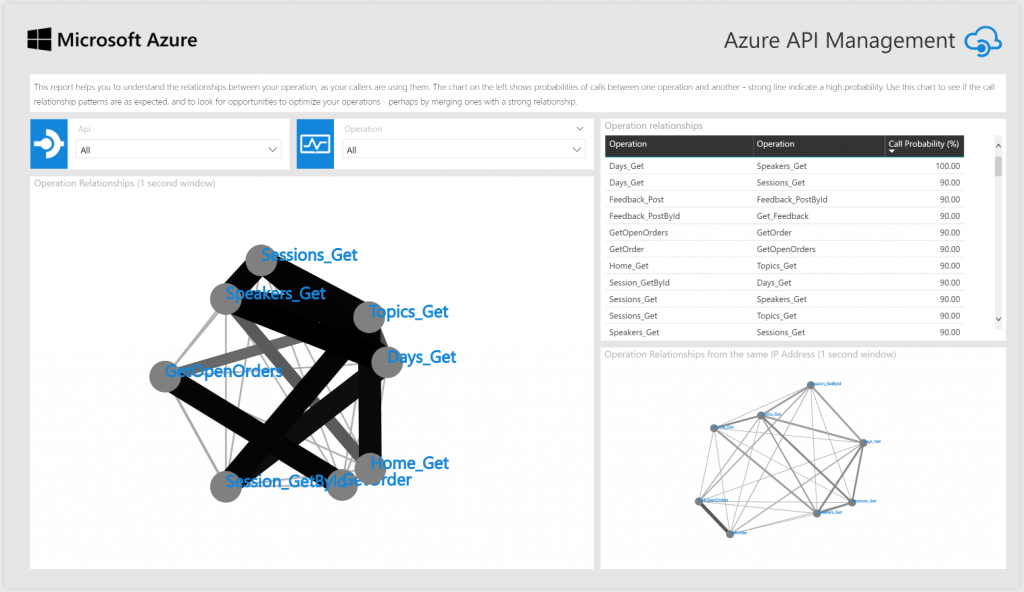Click the Operation Relationships (1 second window) title
This screenshot has width=1024, height=592.
[124, 183]
